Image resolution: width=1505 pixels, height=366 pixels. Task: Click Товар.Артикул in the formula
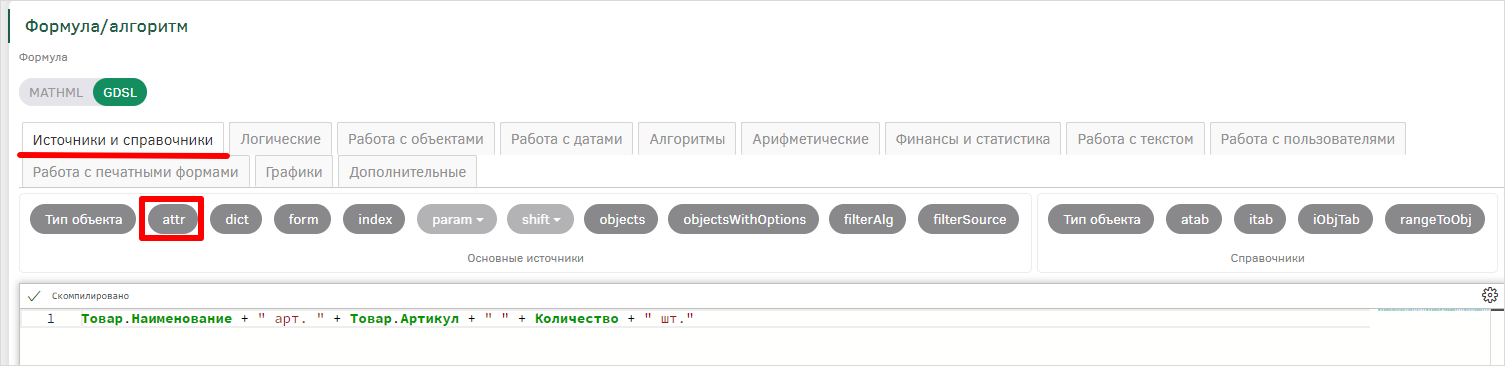404,319
